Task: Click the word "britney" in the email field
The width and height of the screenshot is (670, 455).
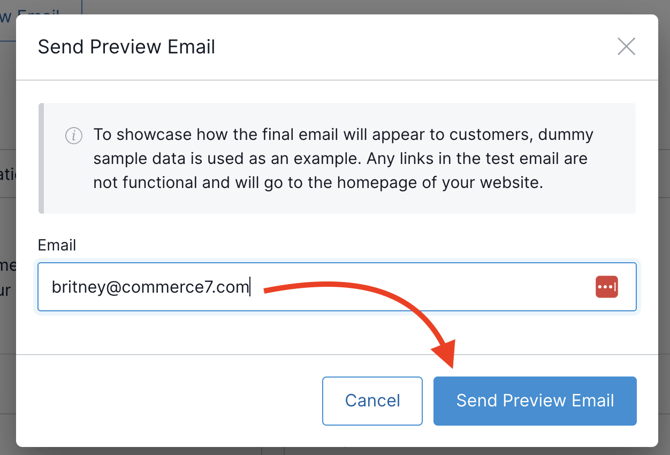Action: [x=78, y=287]
